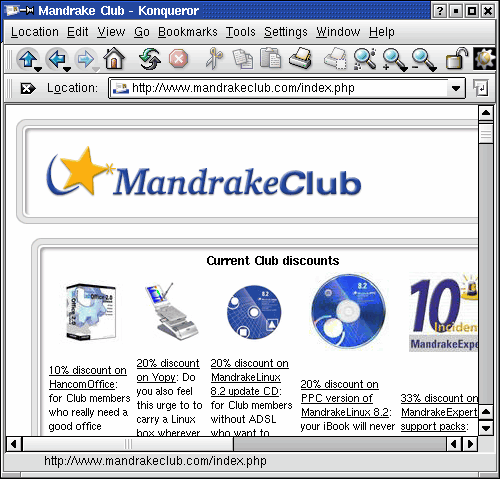
Task: Click the Paste clipboard icon
Action: (x=270, y=59)
